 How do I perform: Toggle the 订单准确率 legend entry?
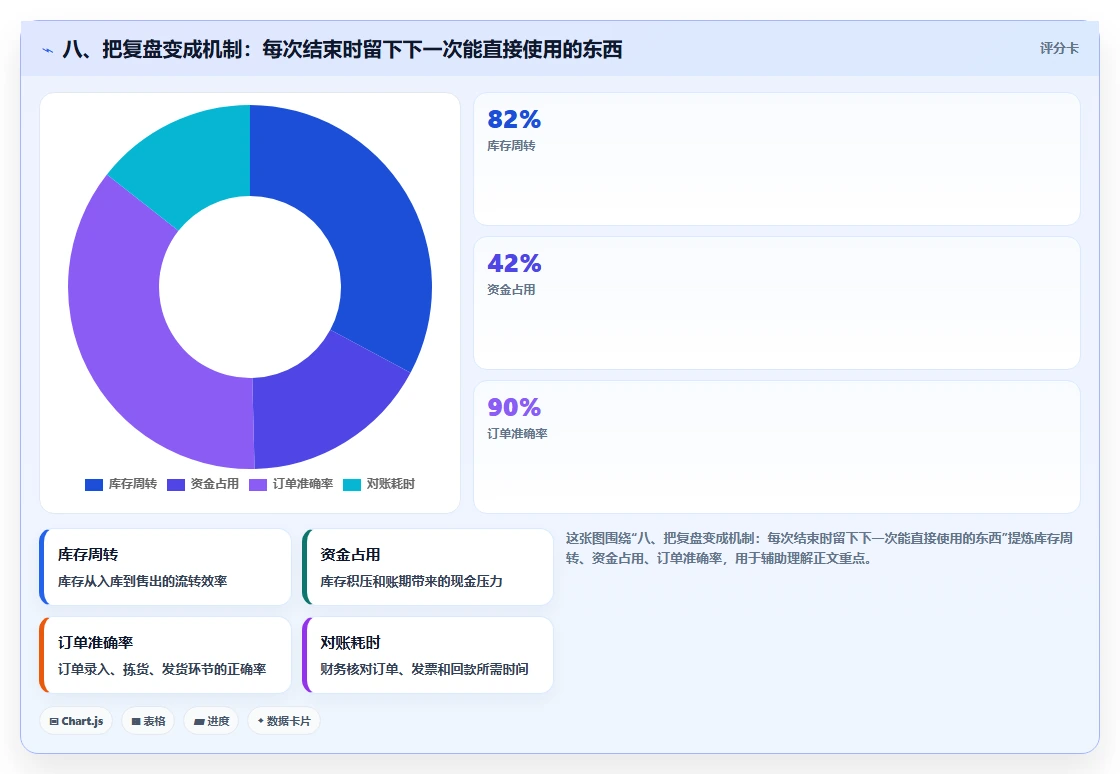tap(291, 484)
